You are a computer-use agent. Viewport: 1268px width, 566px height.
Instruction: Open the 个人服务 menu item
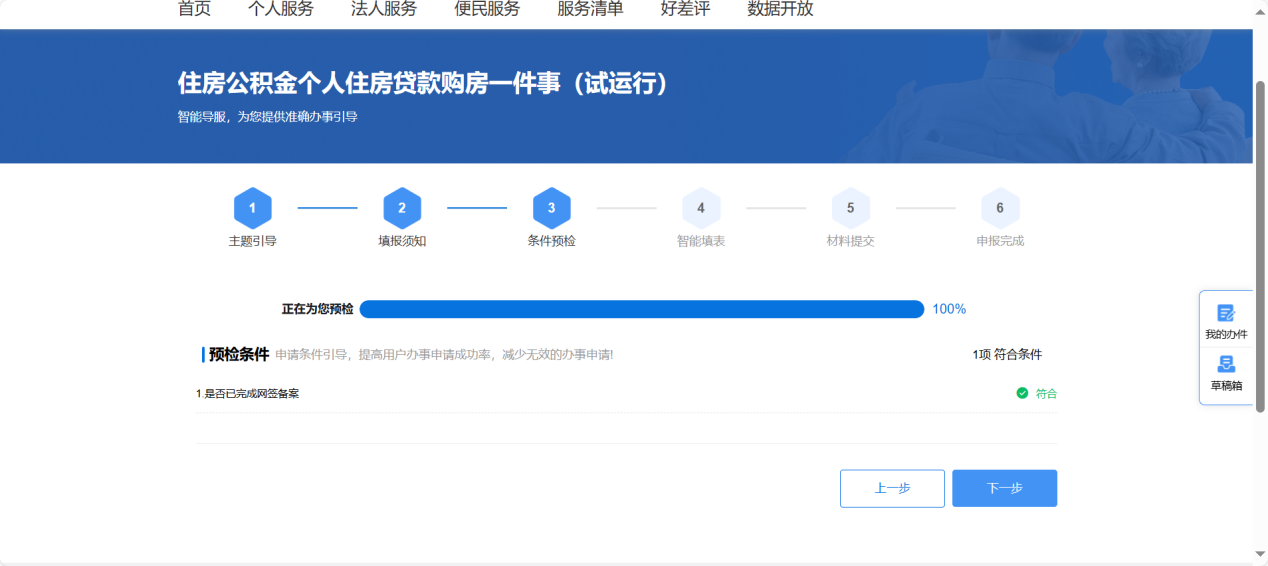coord(281,9)
